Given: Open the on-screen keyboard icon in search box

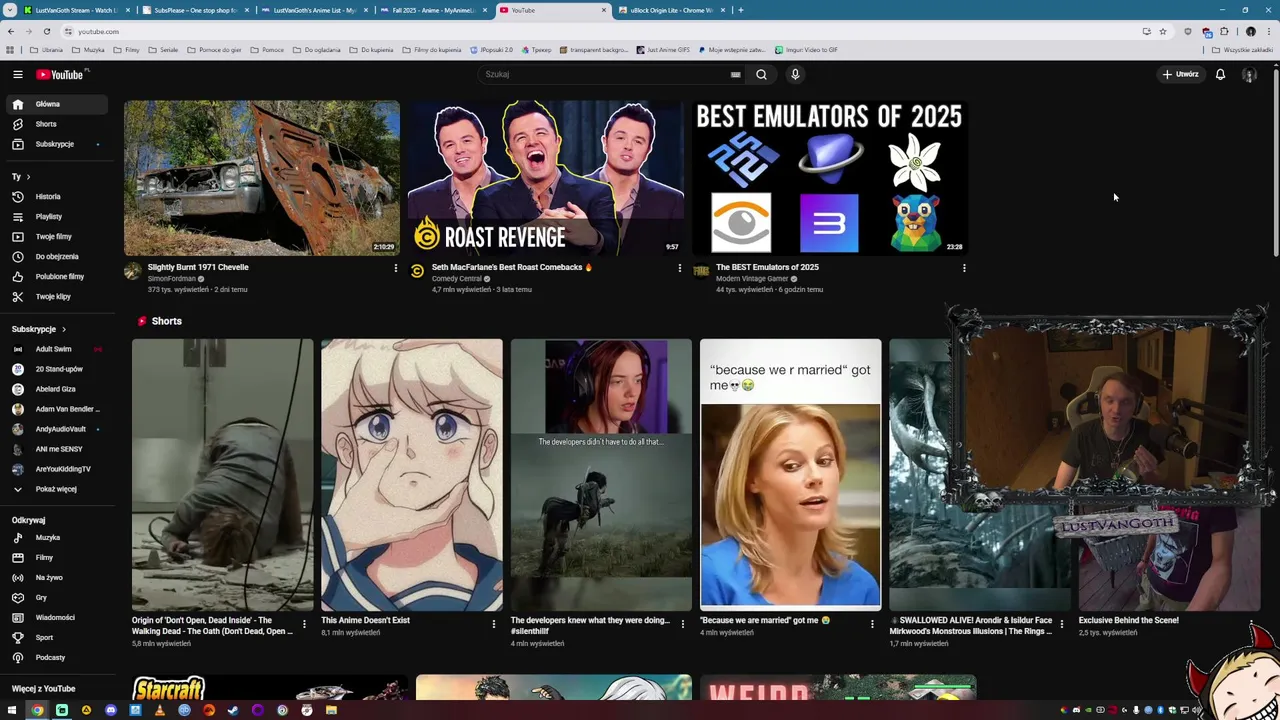Looking at the screenshot, I should point(735,74).
